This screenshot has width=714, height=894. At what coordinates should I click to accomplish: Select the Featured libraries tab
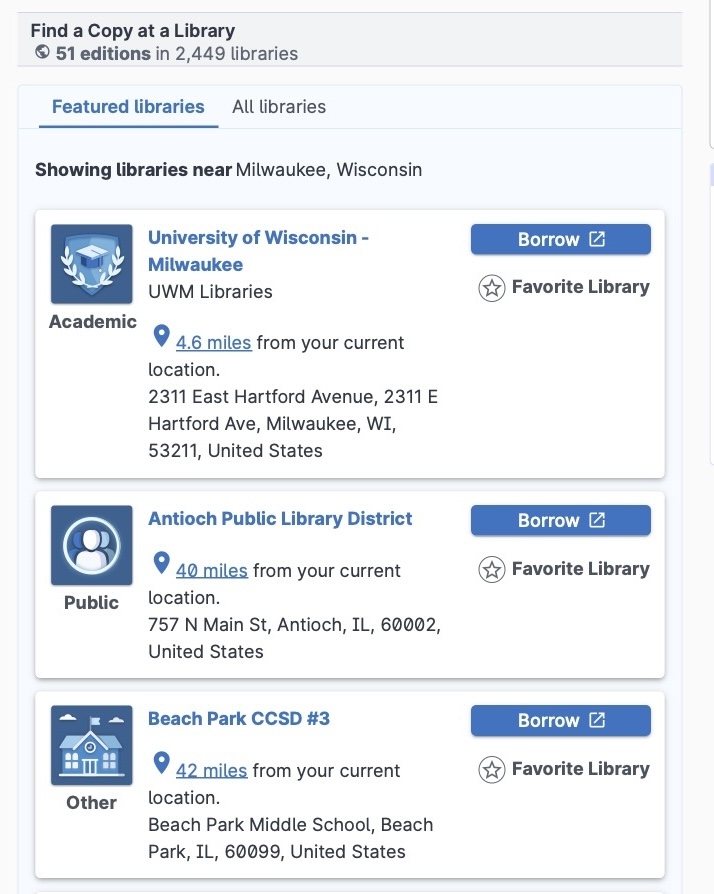pos(128,107)
